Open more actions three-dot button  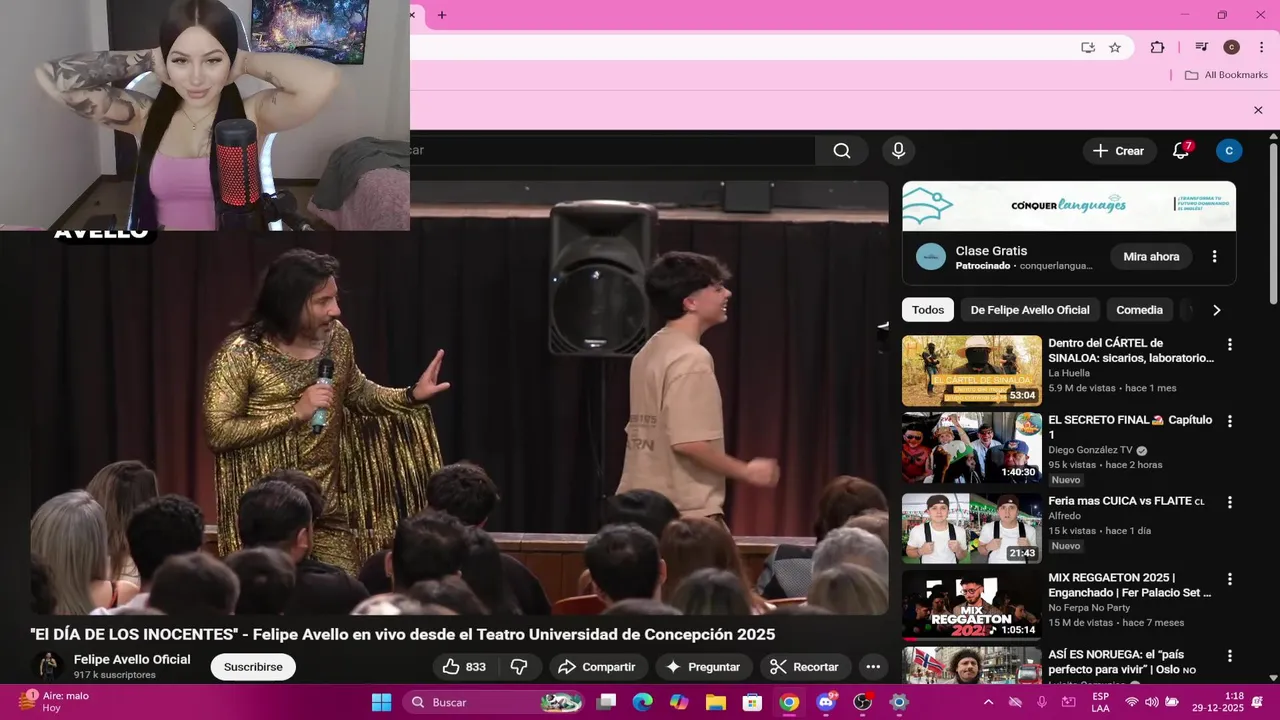(873, 667)
